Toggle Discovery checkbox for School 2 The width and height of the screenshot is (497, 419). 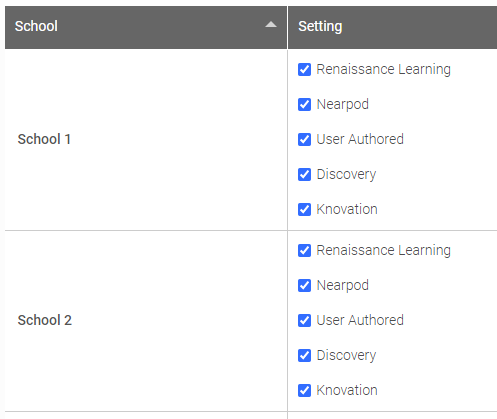coord(304,355)
